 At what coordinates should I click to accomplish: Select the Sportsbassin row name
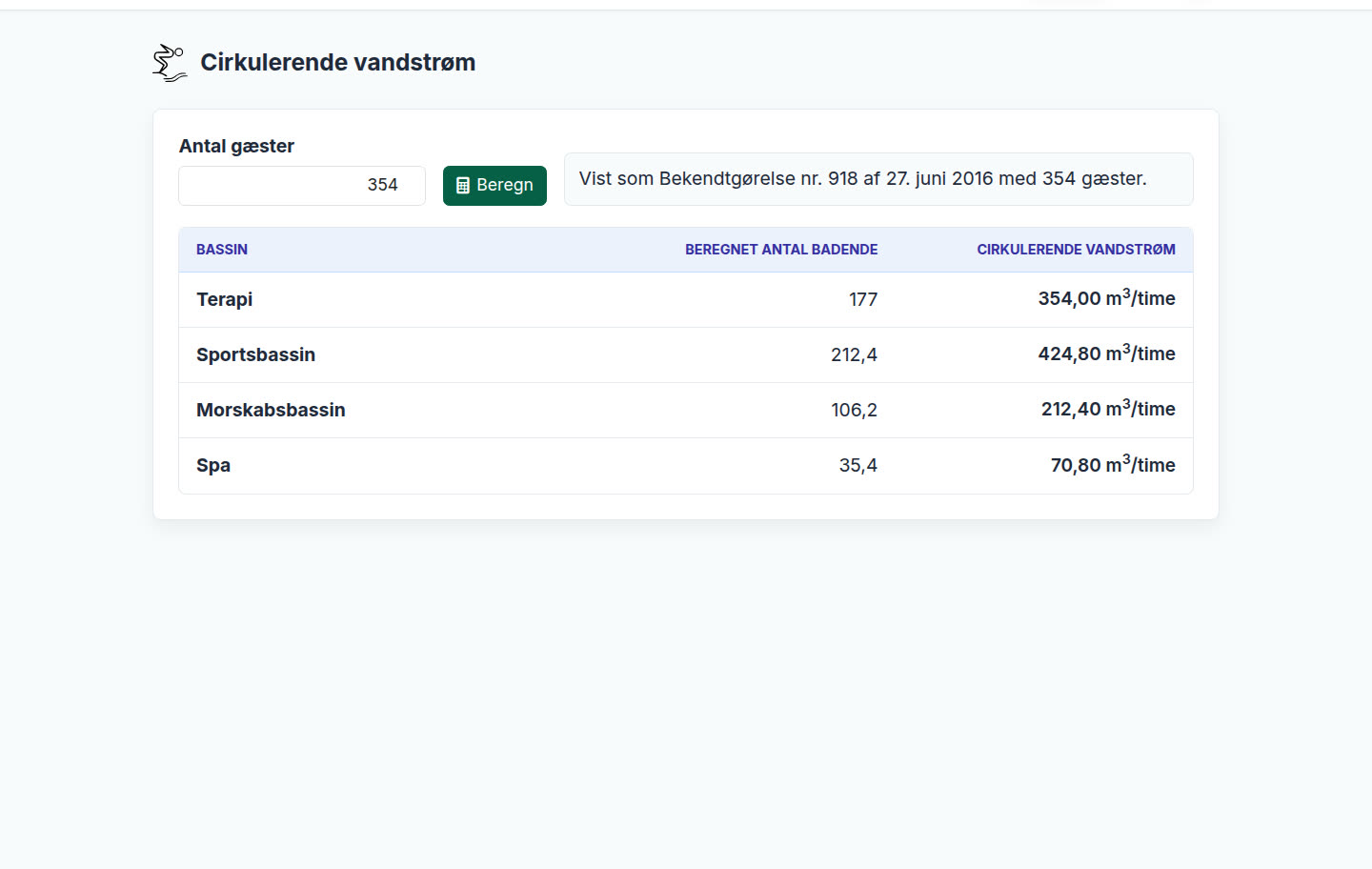coord(255,354)
